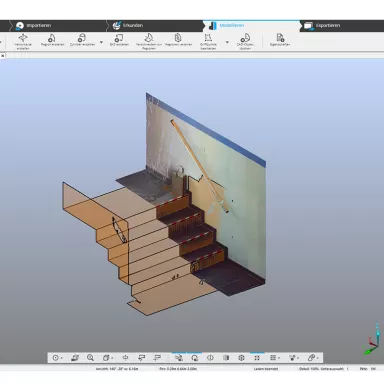Click the Zylinder erstellen tool
This screenshot has height=384, width=384.
[82, 40]
